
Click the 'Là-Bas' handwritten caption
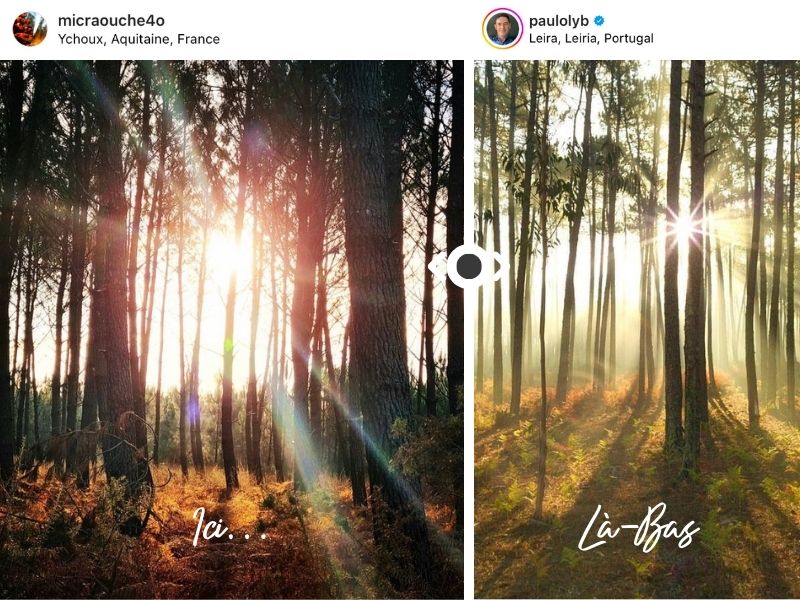tap(639, 528)
